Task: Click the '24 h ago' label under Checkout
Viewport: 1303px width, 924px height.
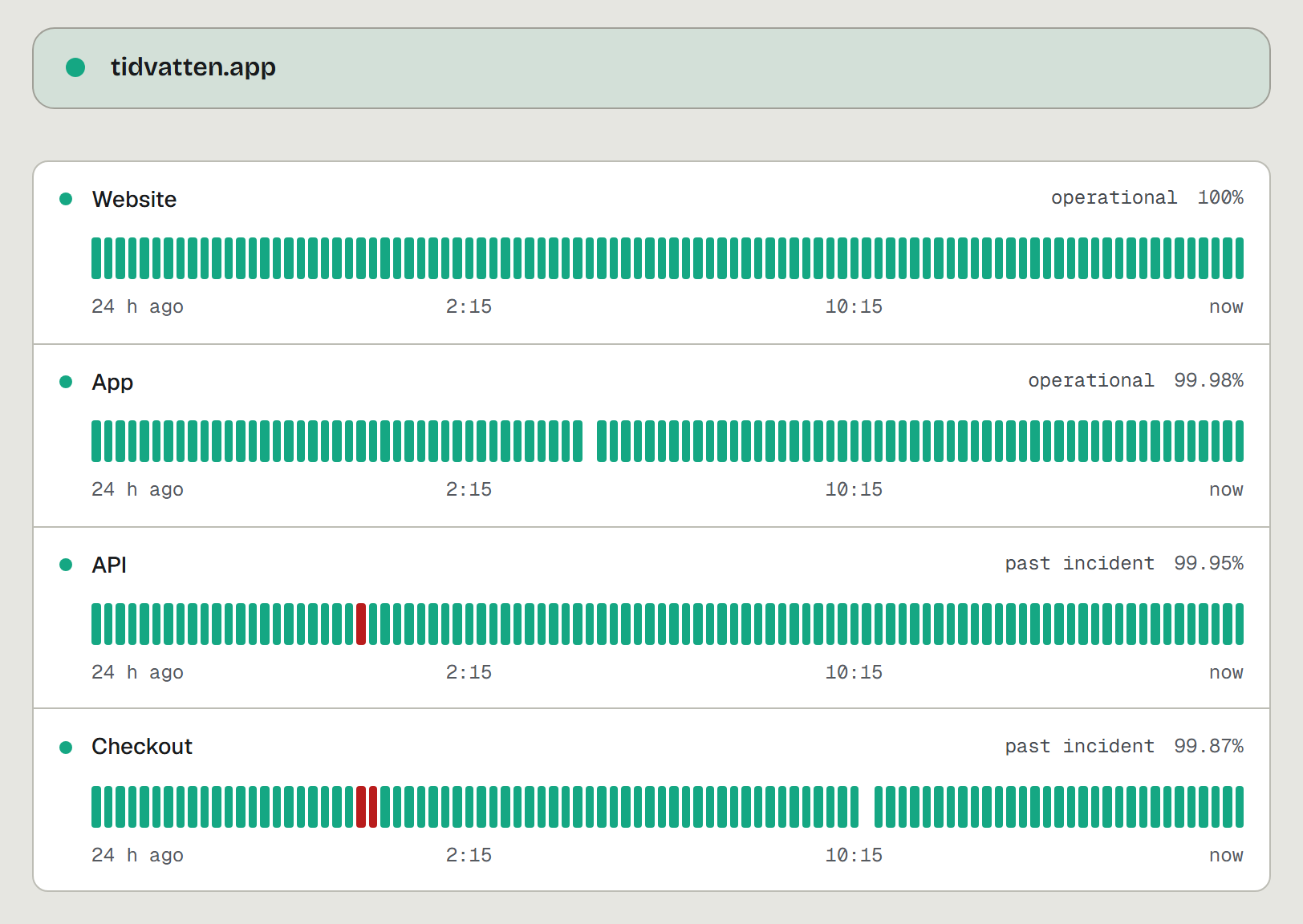Action: 137,856
